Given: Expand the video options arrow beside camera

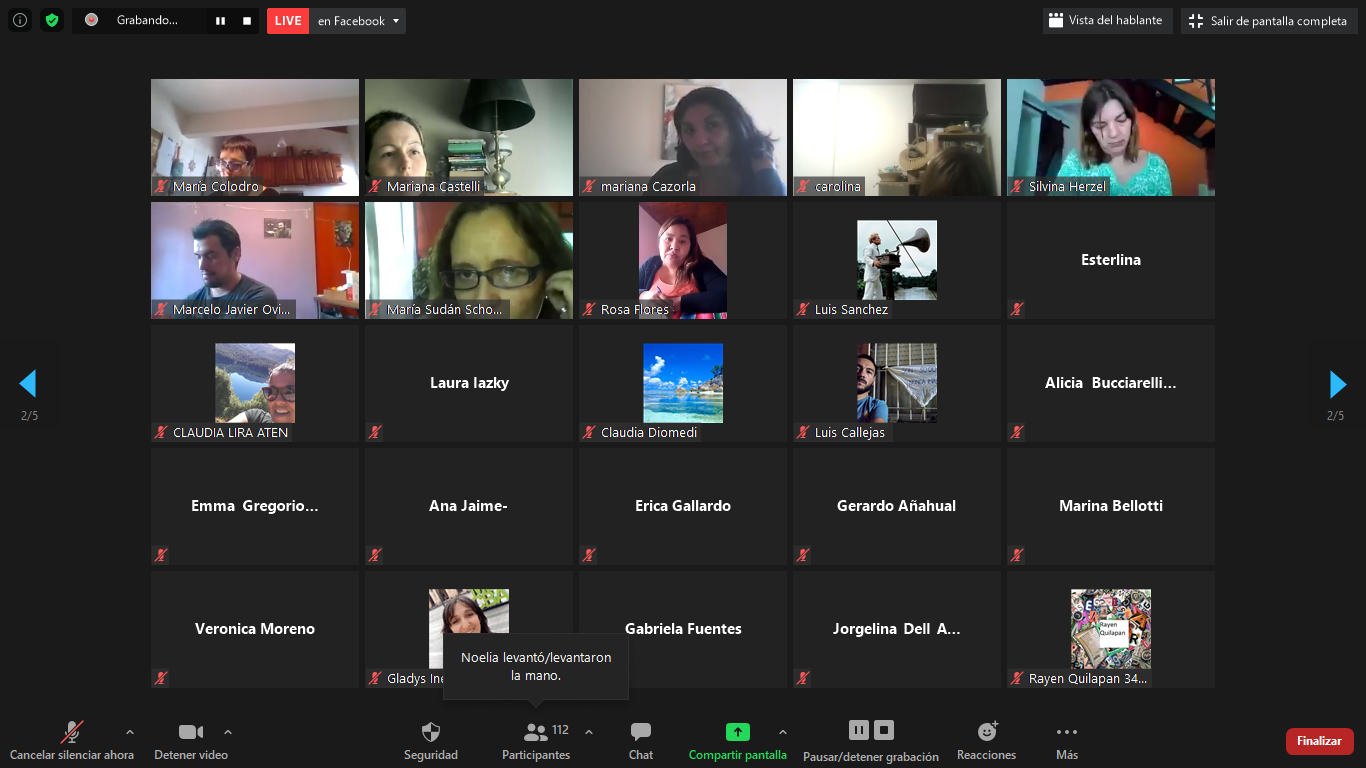Looking at the screenshot, I should coord(228,732).
